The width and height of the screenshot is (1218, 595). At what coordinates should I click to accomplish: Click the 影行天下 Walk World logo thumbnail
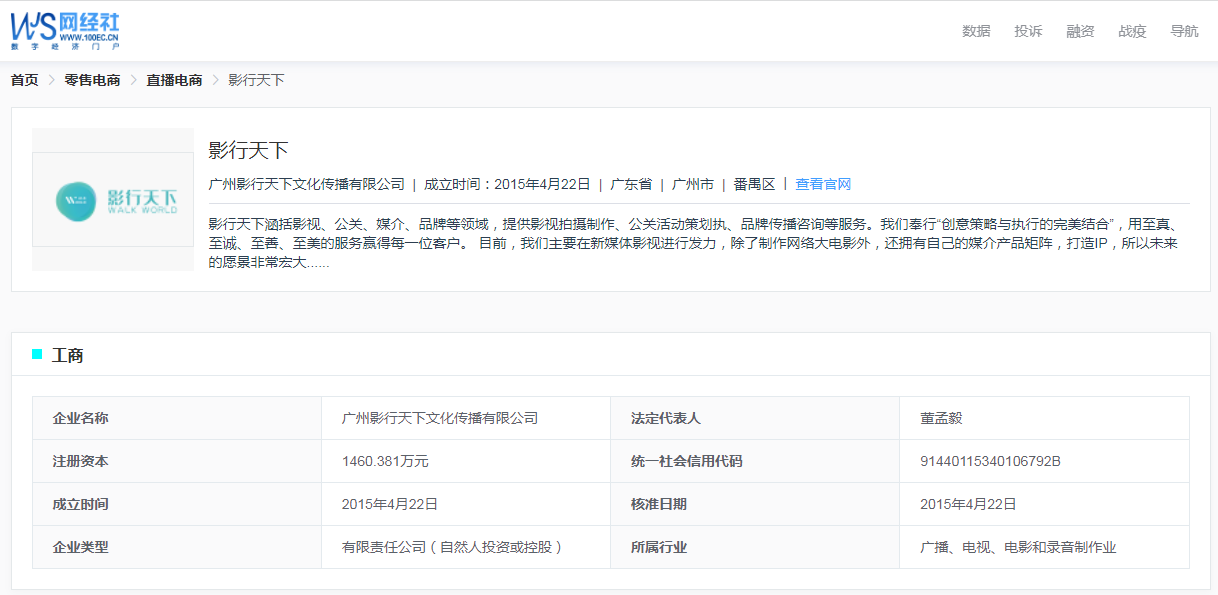[113, 200]
